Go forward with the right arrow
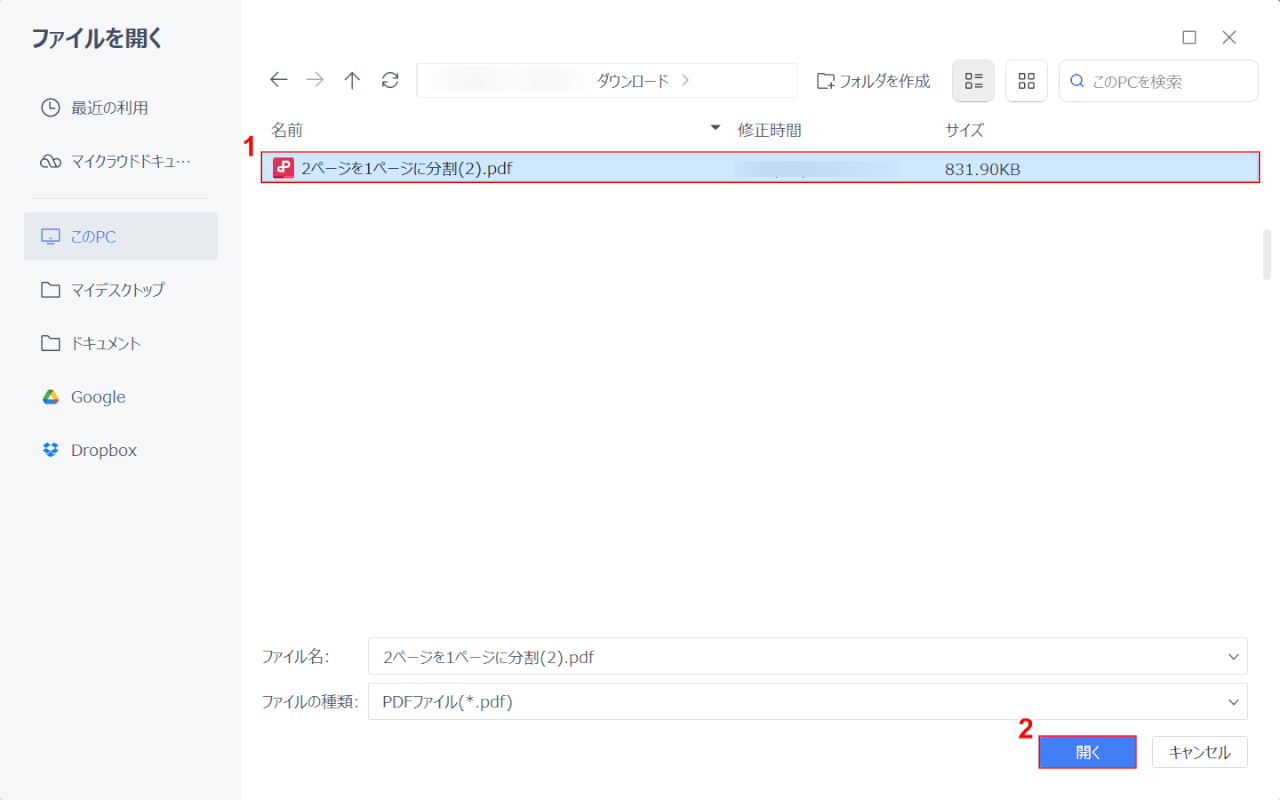Viewport: 1280px width, 800px height. click(315, 81)
